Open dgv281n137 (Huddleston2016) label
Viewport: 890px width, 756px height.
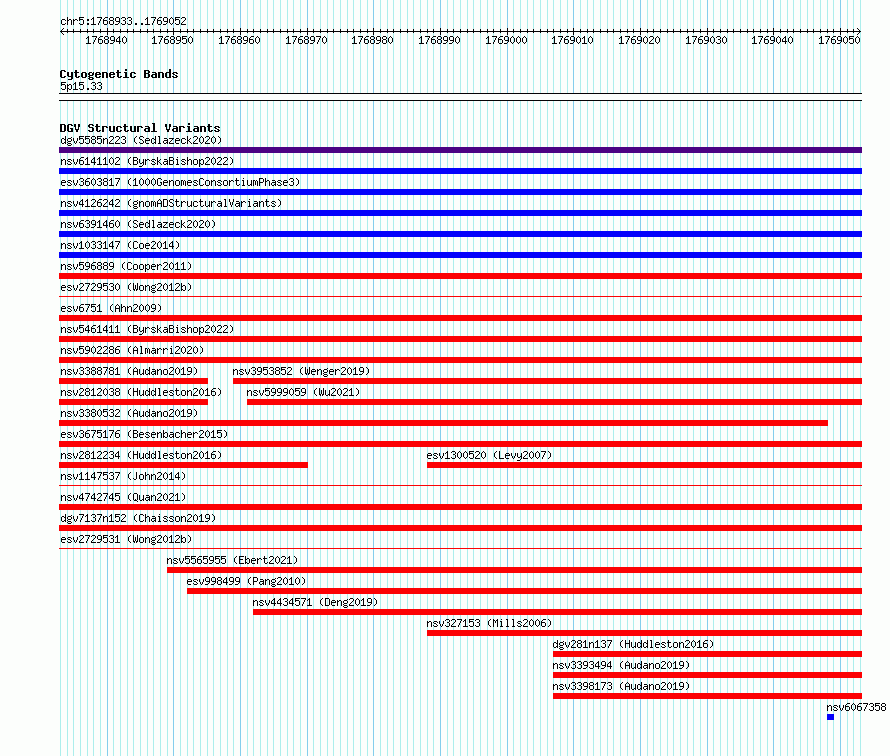point(633,644)
